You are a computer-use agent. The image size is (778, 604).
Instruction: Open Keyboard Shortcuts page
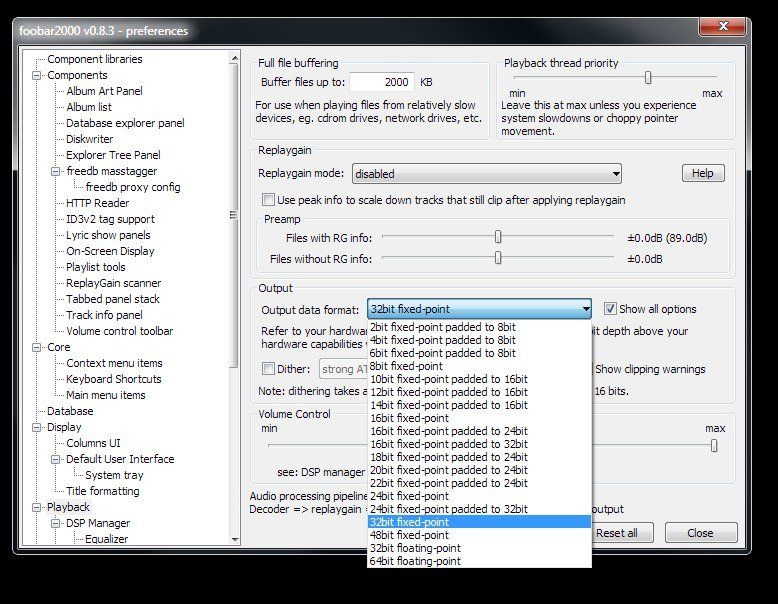tap(114, 379)
